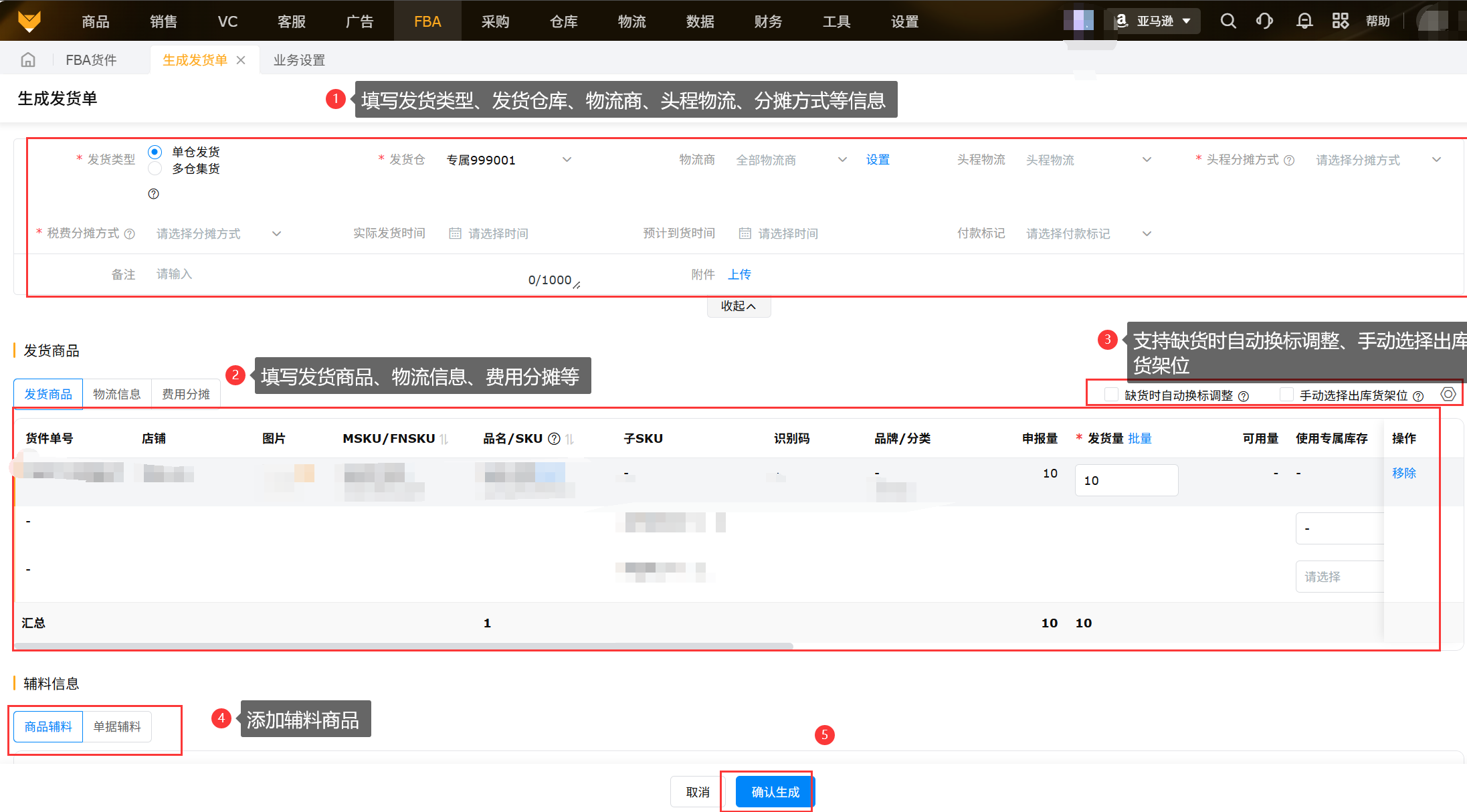Switch to the 物流信息 tab
1467x812 pixels.
pyautogui.click(x=117, y=394)
